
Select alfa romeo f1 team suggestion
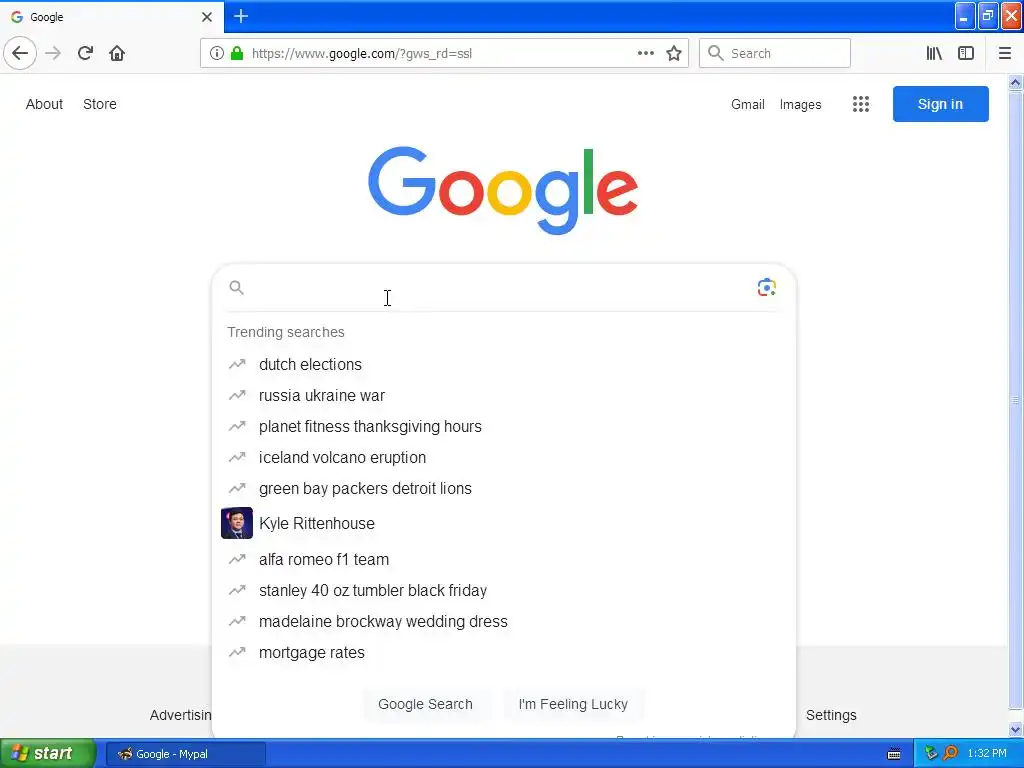click(504, 559)
